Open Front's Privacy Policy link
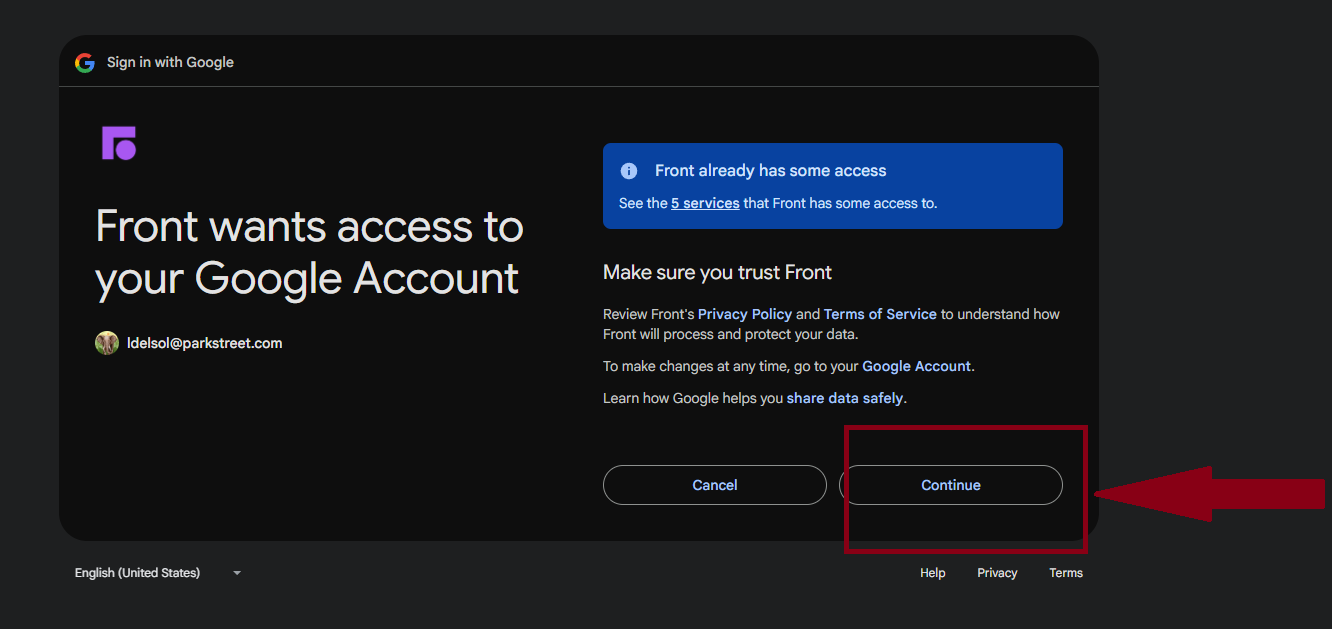The width and height of the screenshot is (1332, 629). point(745,314)
